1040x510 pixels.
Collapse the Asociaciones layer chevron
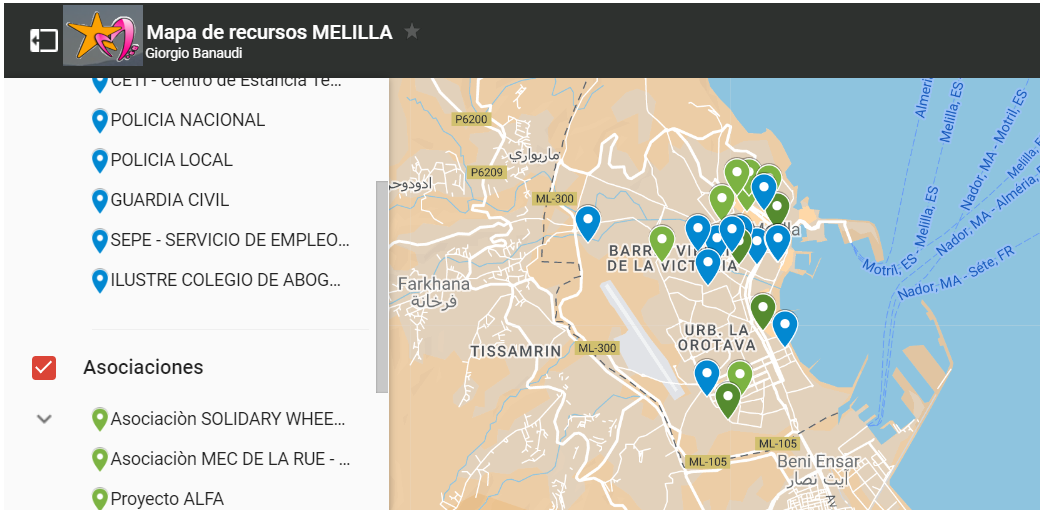(44, 418)
